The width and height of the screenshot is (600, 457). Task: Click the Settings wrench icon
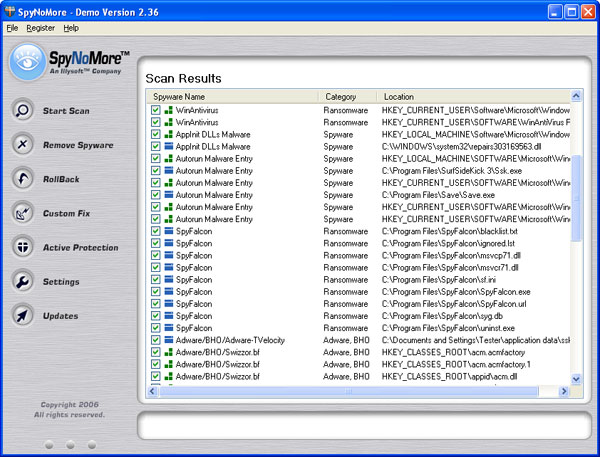[23, 281]
